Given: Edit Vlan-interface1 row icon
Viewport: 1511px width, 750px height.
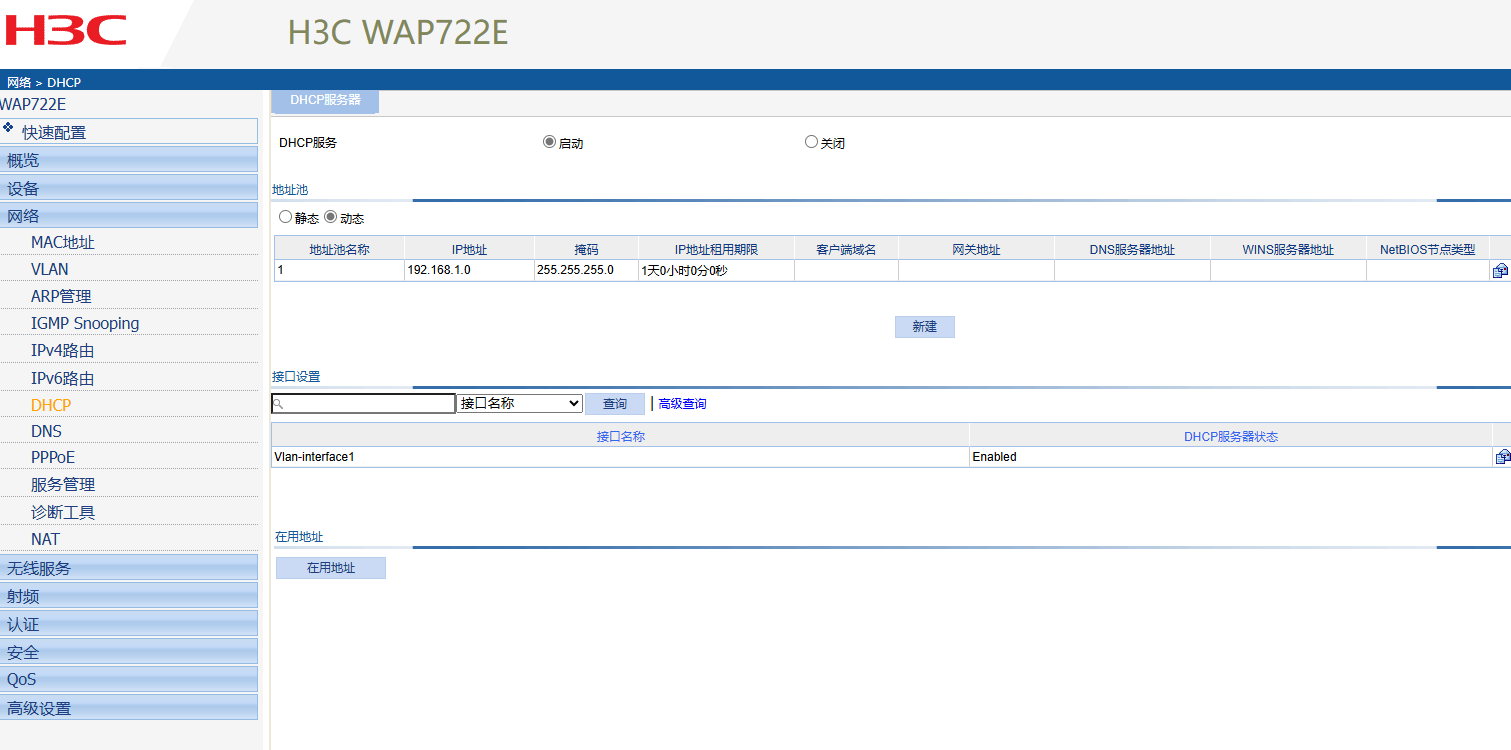Looking at the screenshot, I should [x=1502, y=457].
